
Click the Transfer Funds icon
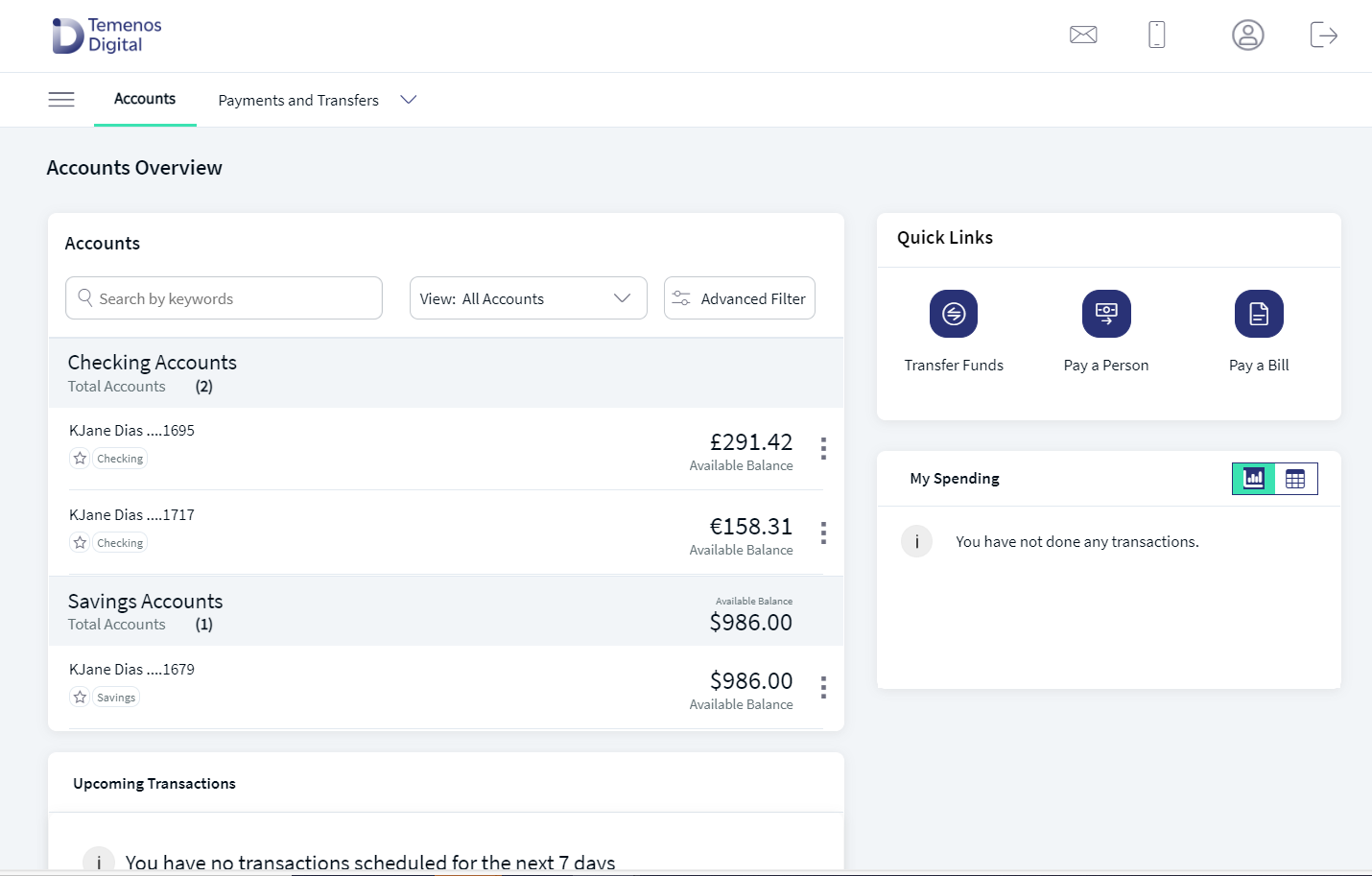pyautogui.click(x=954, y=314)
